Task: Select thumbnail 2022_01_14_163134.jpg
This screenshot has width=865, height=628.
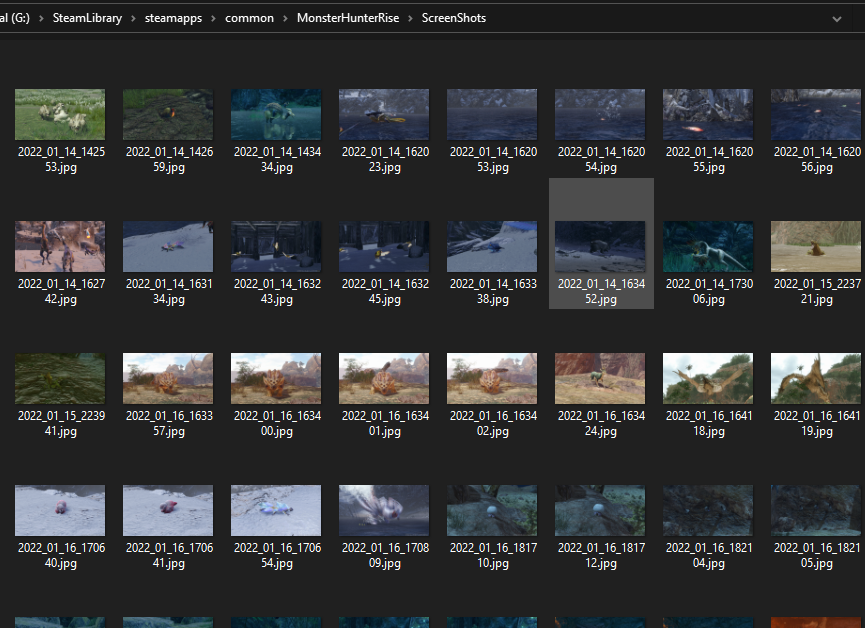Action: pyautogui.click(x=168, y=246)
